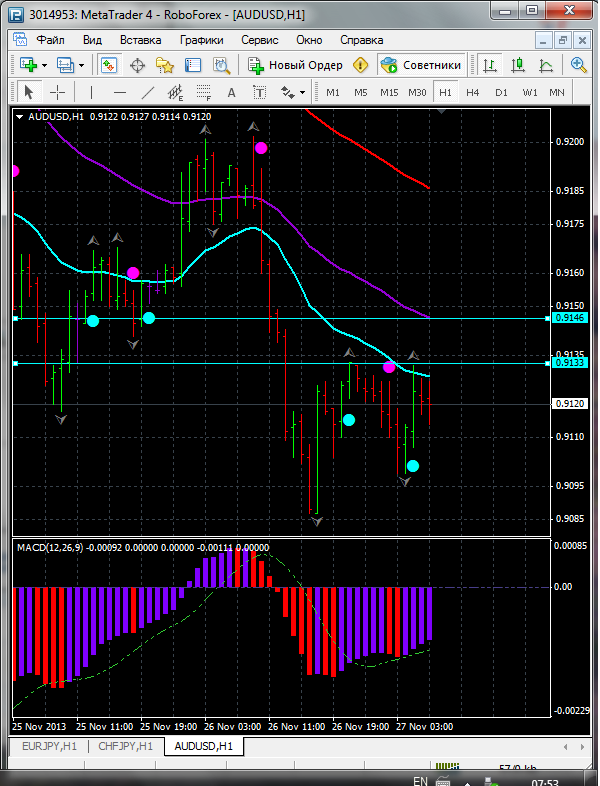Click the keyboard icon in system tray

click(443, 781)
